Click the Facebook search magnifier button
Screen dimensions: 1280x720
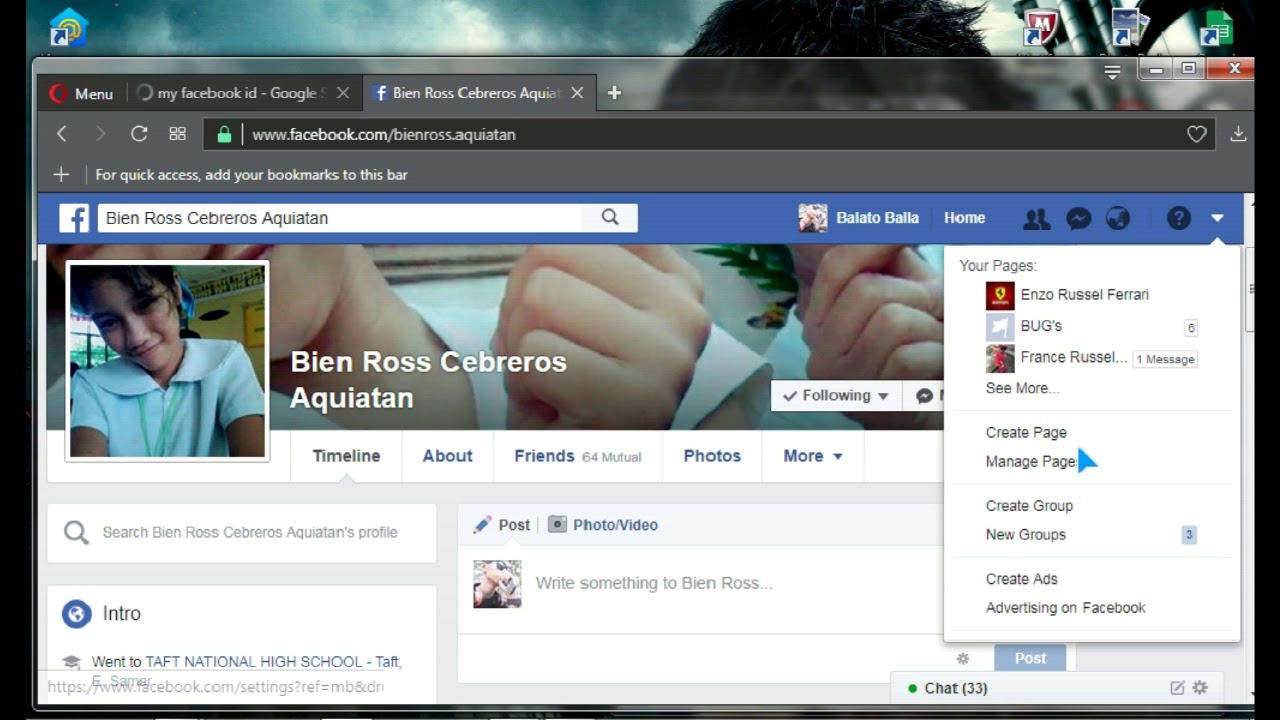click(610, 218)
